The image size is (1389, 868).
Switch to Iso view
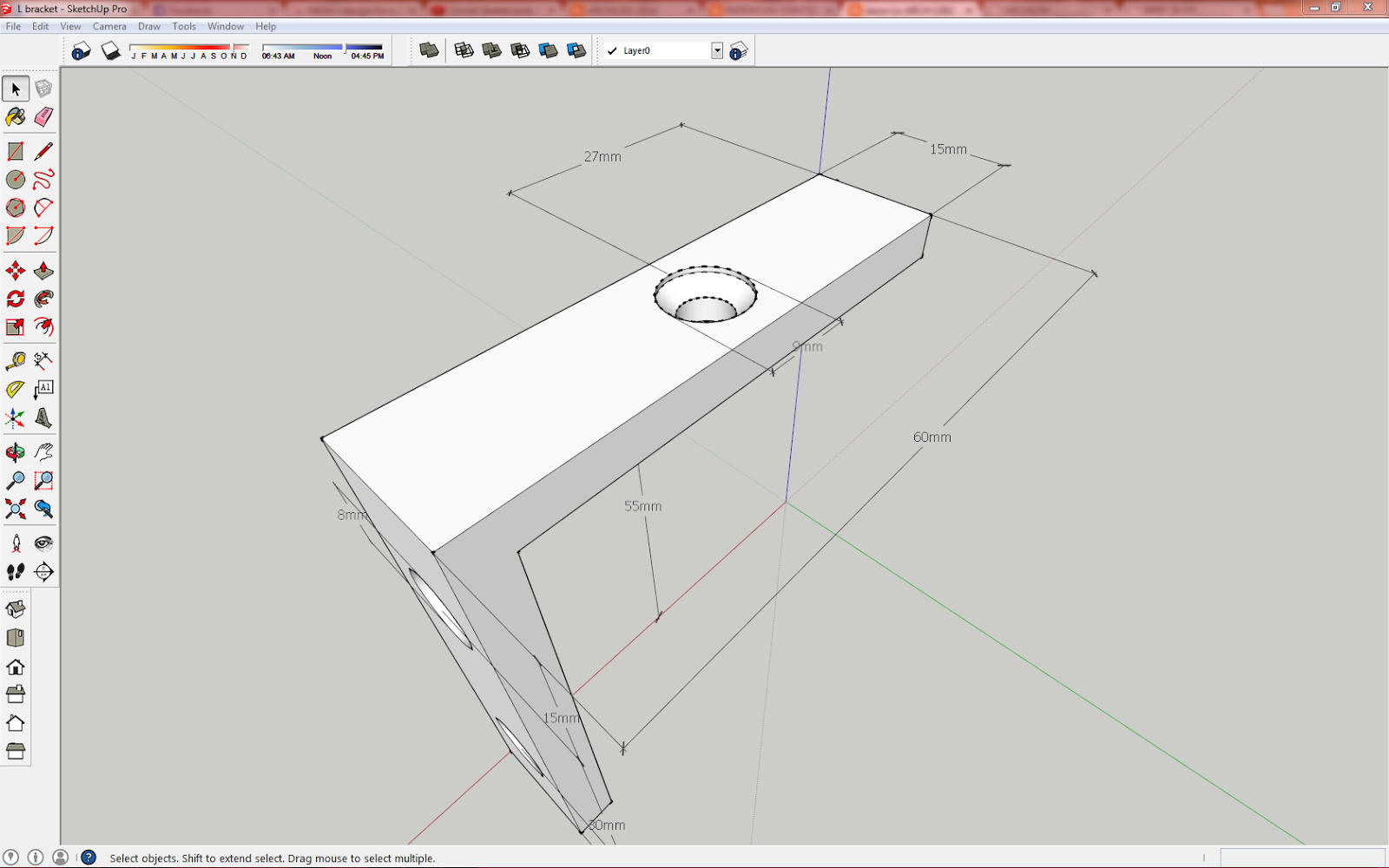(16, 609)
